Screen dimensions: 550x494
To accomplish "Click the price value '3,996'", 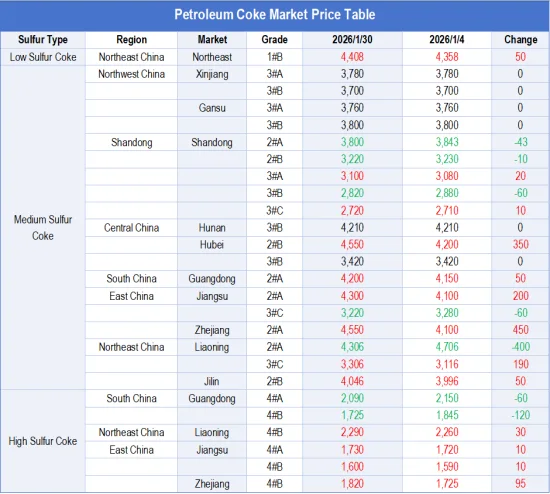I will [x=447, y=381].
